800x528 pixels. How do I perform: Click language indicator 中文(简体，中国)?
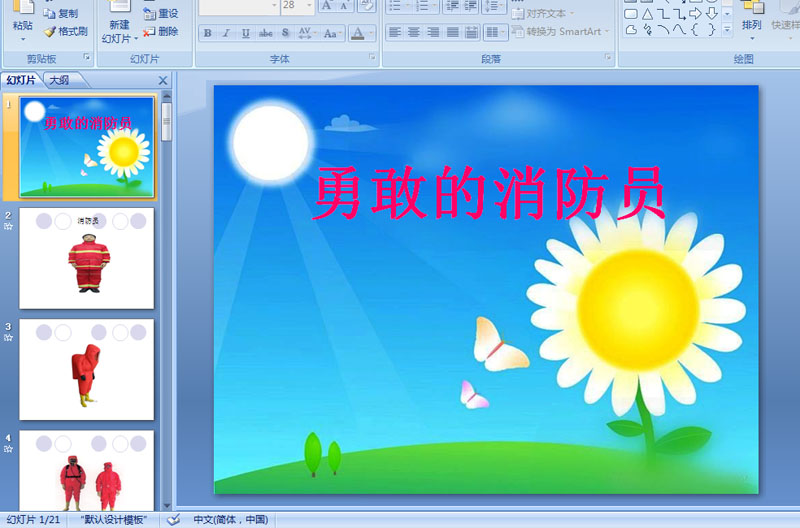(x=231, y=519)
